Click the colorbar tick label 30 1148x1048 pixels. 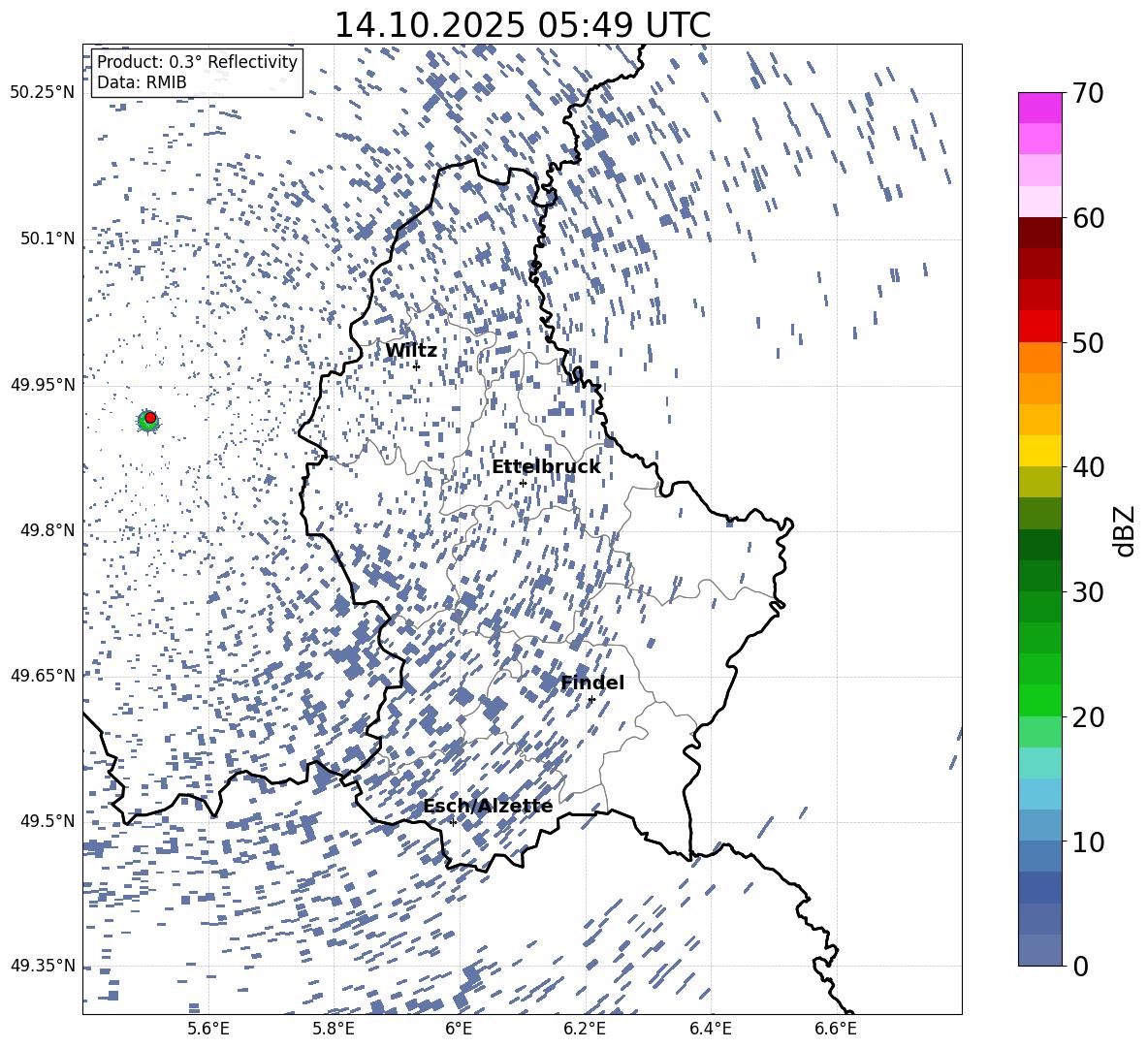coord(1089,592)
